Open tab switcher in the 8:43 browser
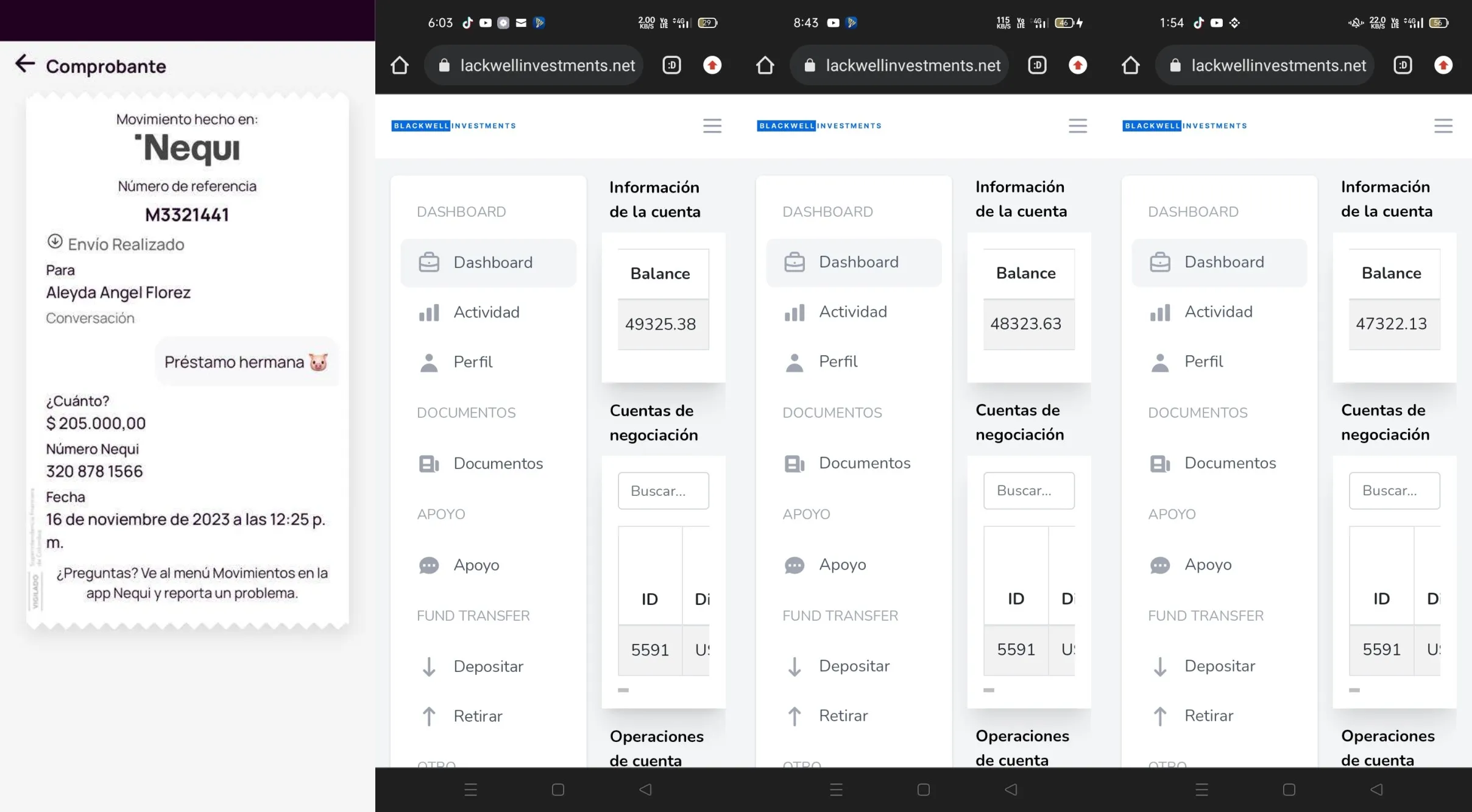 click(x=1037, y=65)
